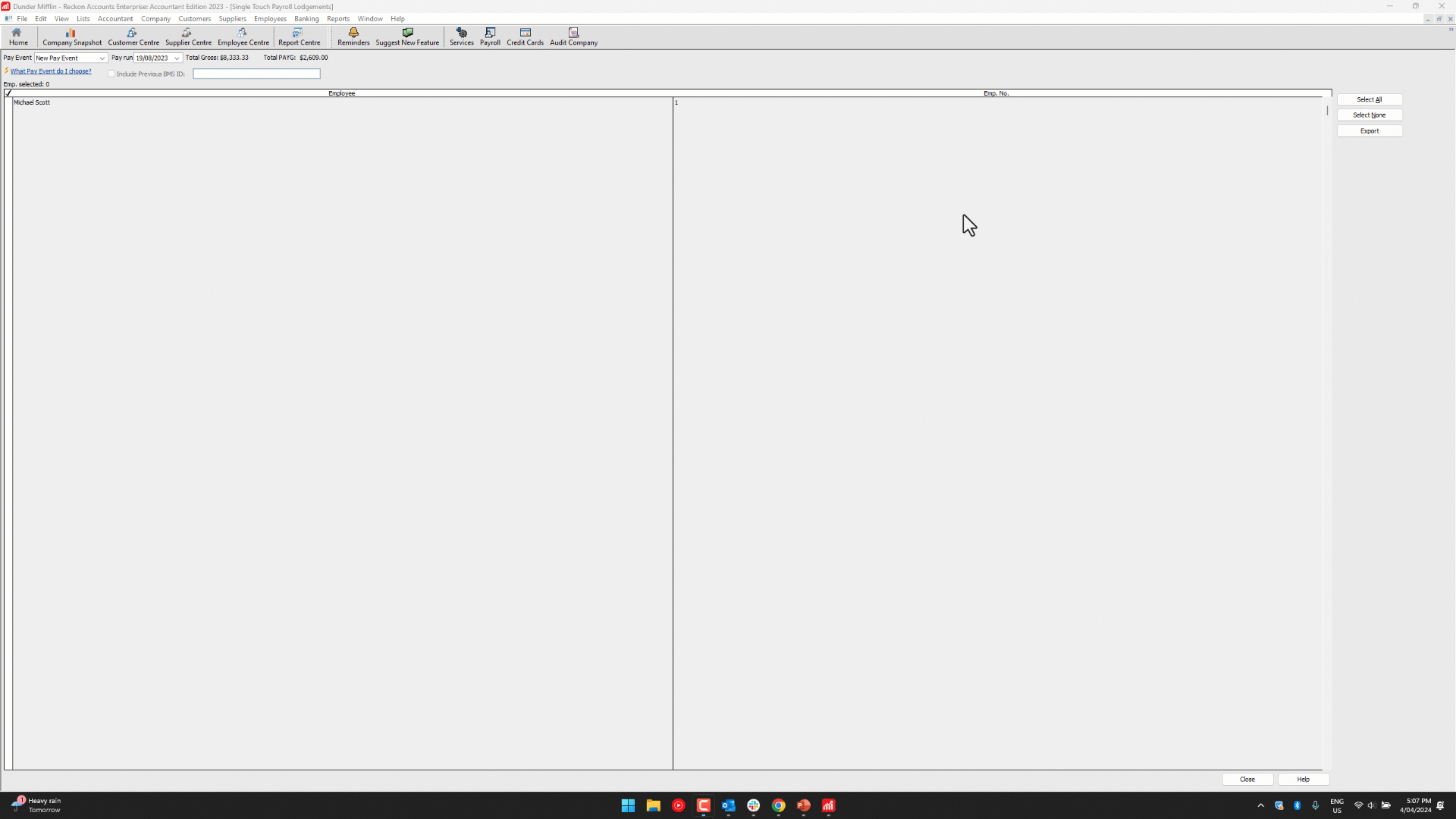
Task: Click What Pay Event do I choose link
Action: coord(51,71)
